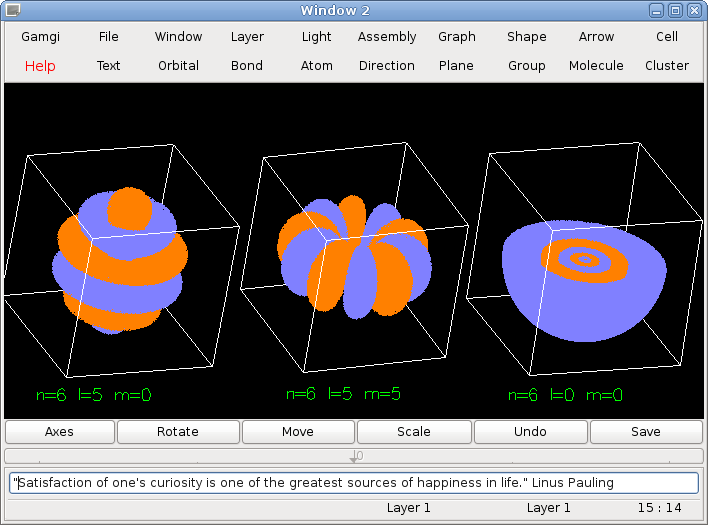Maximize Window 2

[x=675, y=10]
